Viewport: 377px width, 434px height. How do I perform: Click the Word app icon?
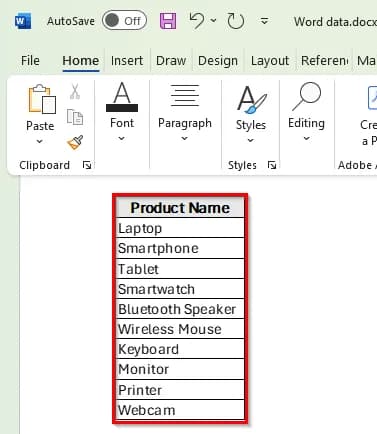(23, 21)
